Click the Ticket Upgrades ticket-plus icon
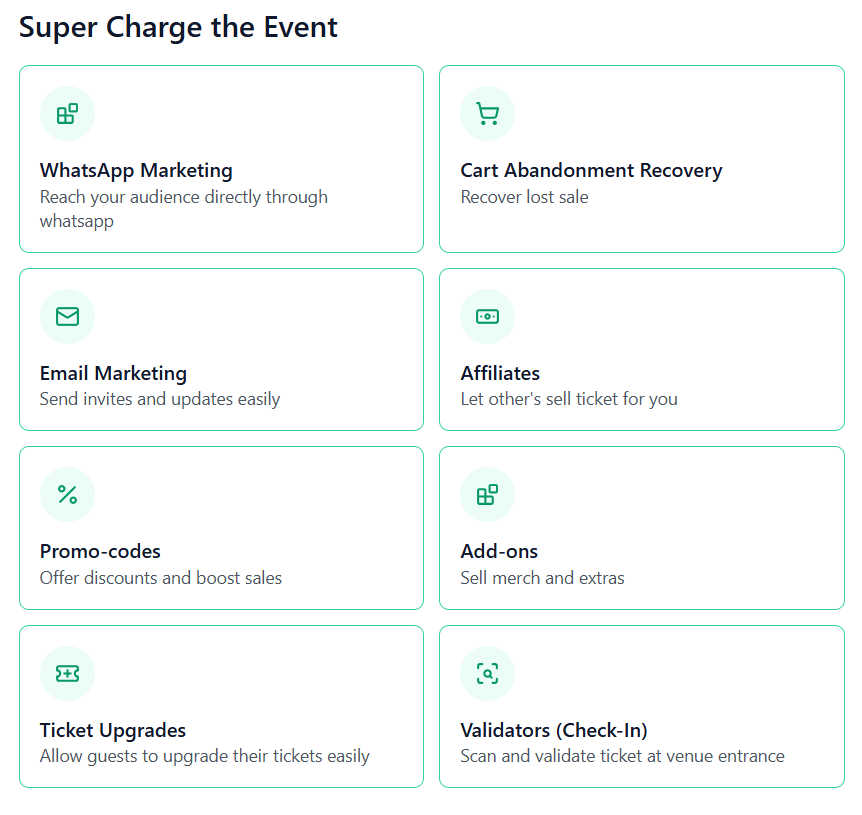The width and height of the screenshot is (862, 815). [68, 673]
